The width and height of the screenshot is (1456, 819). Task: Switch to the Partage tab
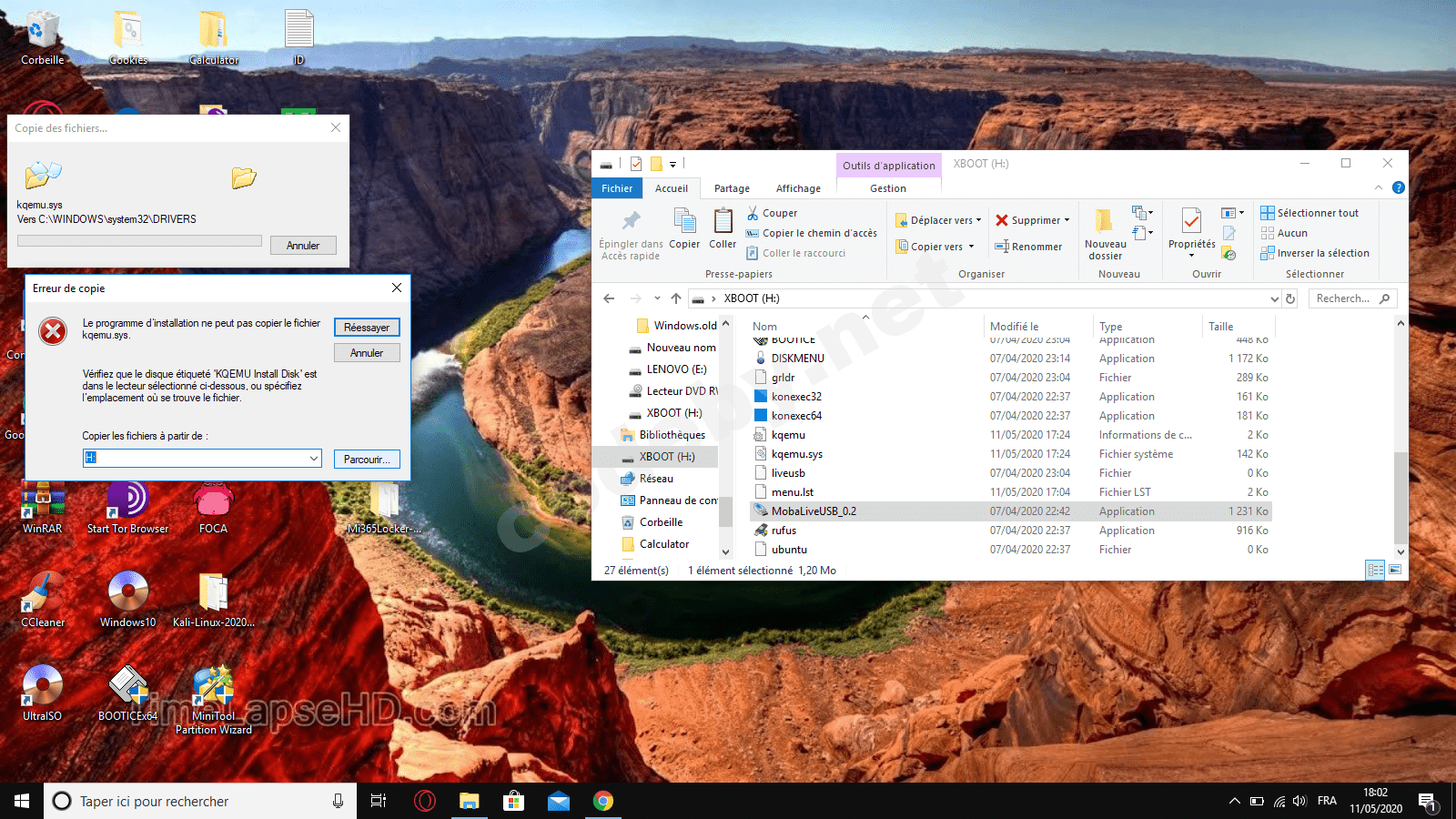pos(732,188)
